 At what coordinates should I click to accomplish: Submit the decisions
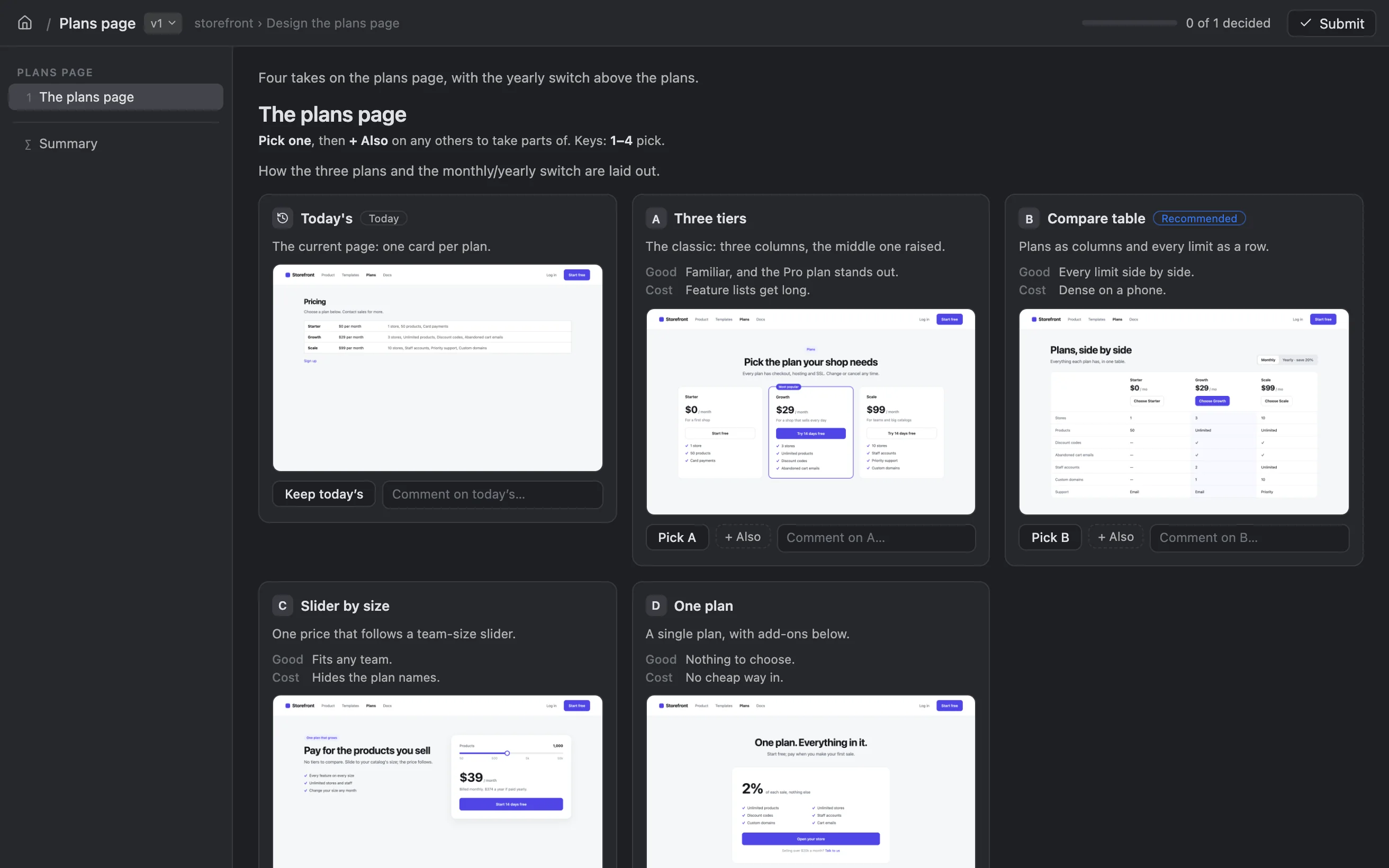coord(1331,23)
